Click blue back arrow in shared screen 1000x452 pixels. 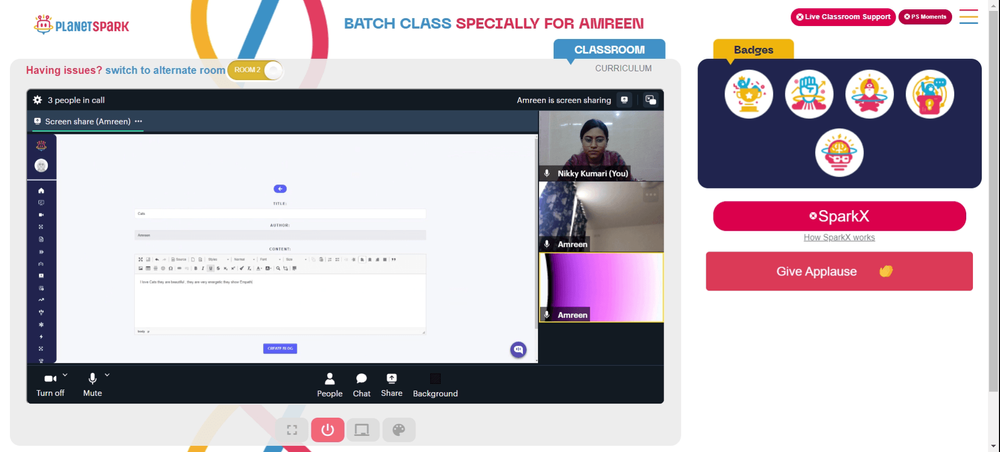(280, 189)
